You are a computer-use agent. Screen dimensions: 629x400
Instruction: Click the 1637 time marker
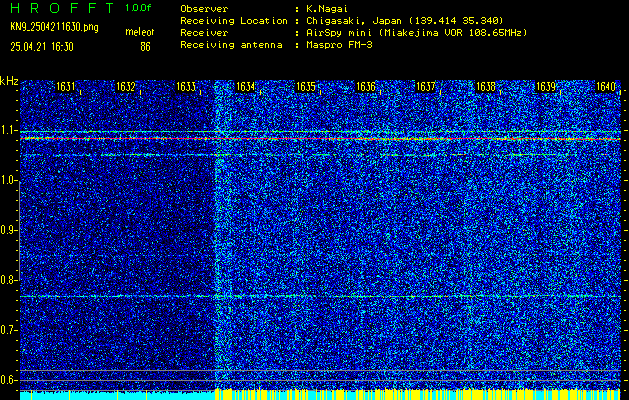426,87
